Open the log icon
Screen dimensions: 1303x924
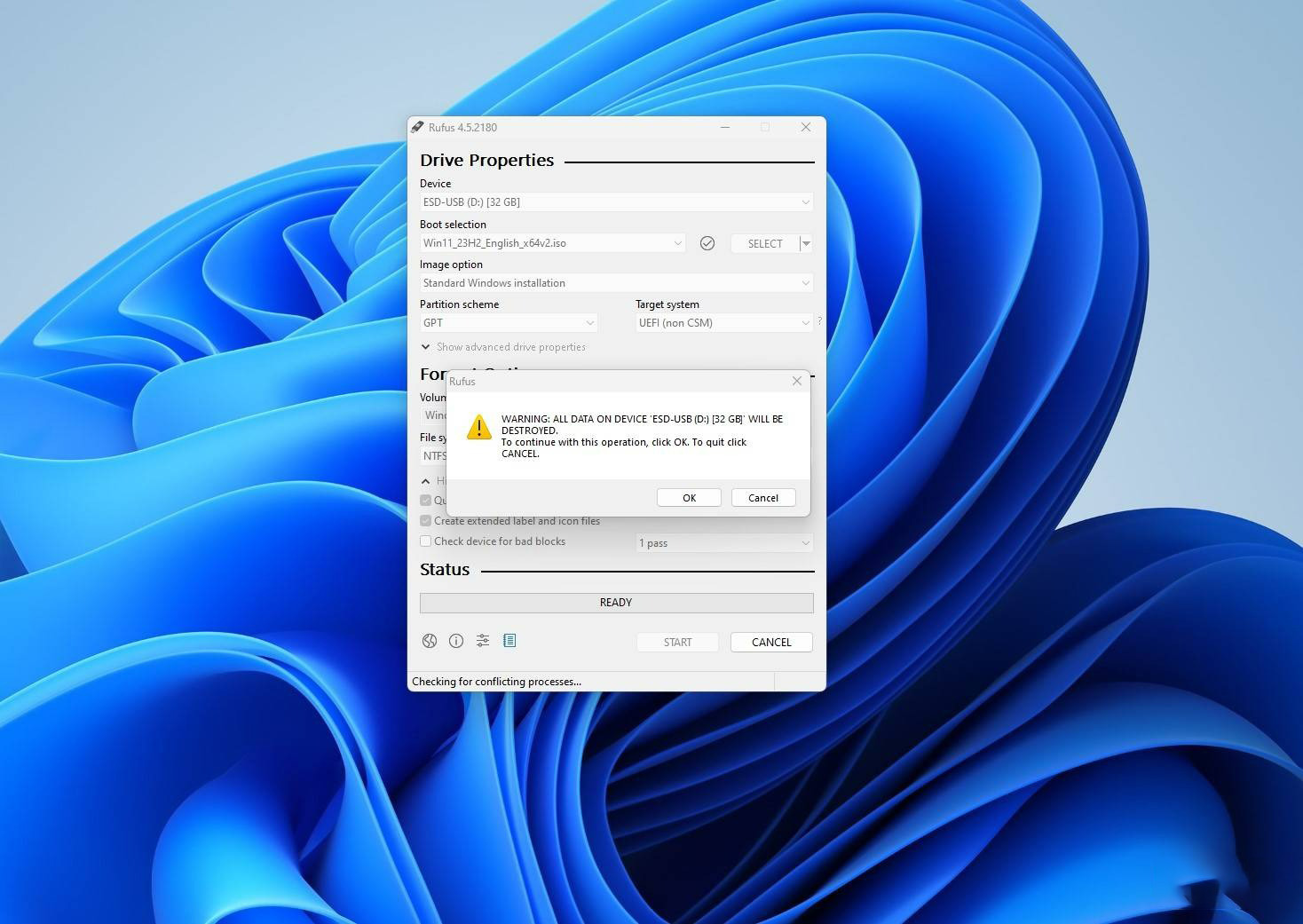(509, 641)
